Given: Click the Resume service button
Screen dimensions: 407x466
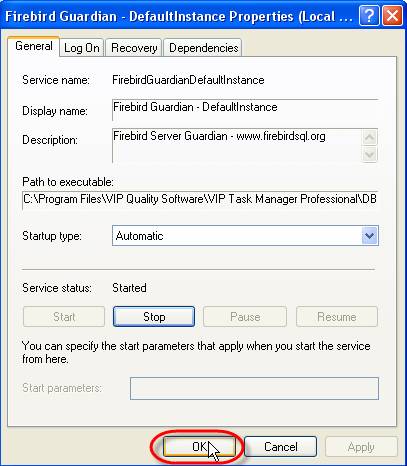Looking at the screenshot, I should [337, 316].
